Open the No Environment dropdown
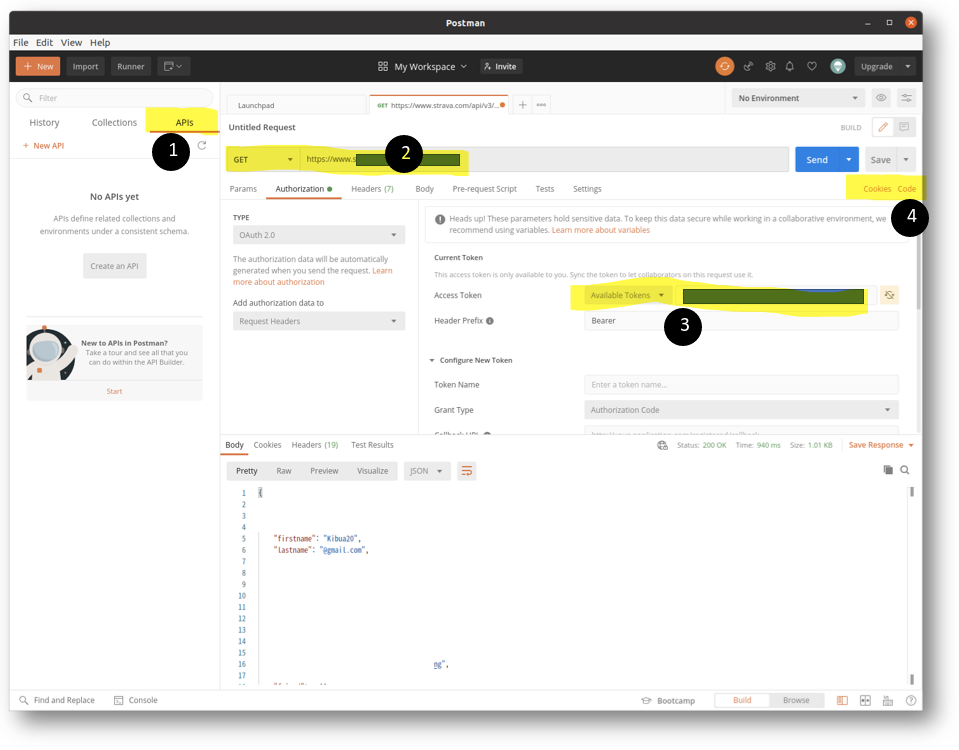 pyautogui.click(x=798, y=98)
